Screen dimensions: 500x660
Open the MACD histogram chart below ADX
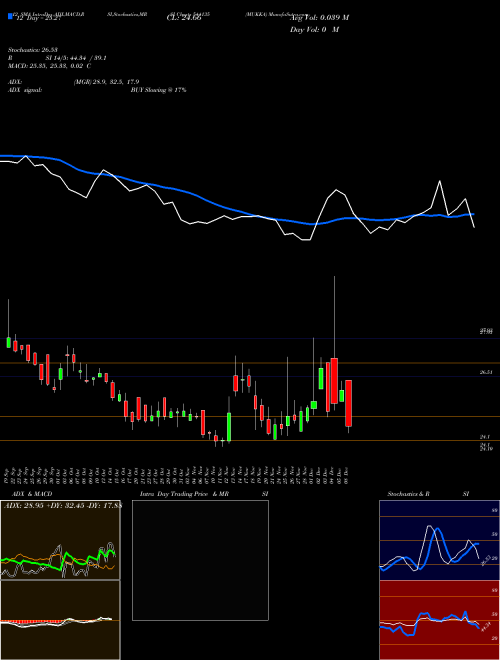click(60, 620)
